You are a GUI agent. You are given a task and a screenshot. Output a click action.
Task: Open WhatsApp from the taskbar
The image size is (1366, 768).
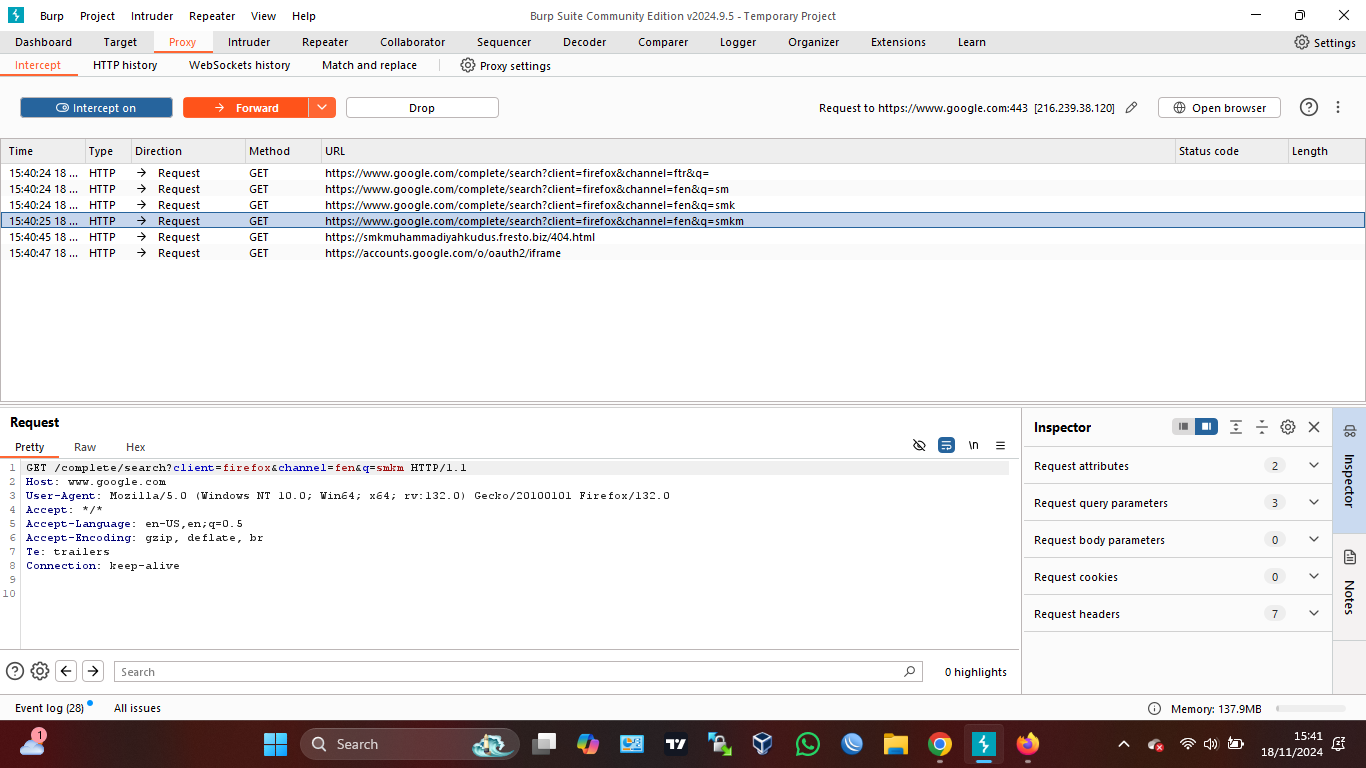click(x=807, y=744)
